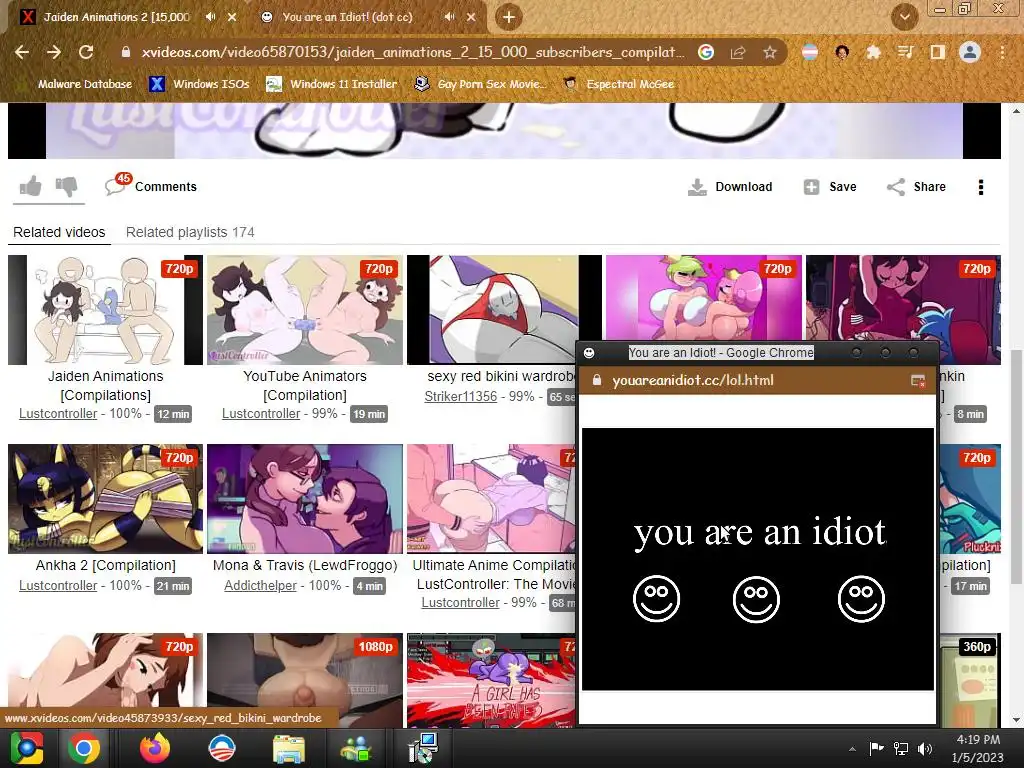
Task: Mute the 'You are an Idiot!' tab audio
Action: tap(449, 17)
